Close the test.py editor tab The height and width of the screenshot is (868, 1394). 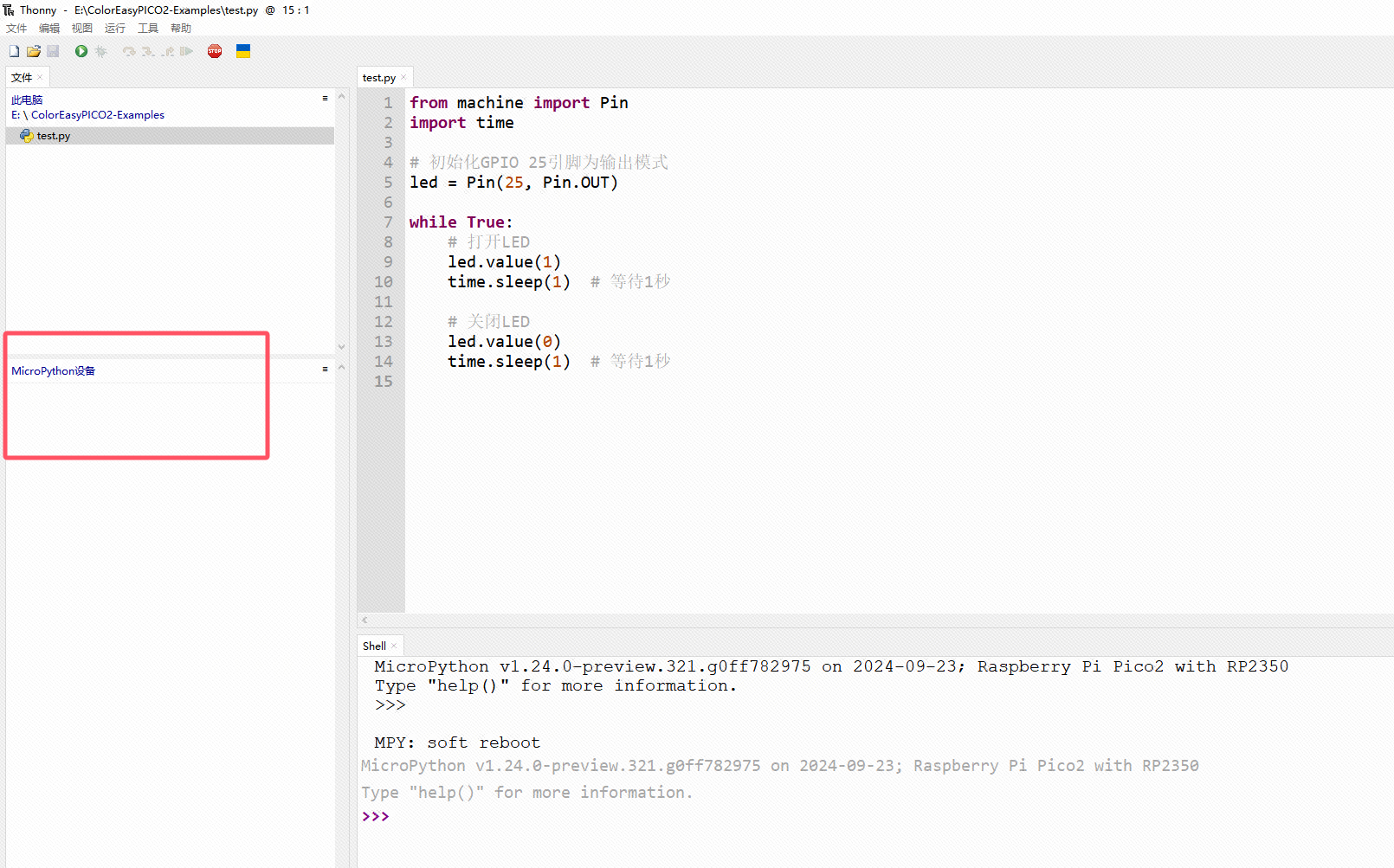pyautogui.click(x=403, y=77)
